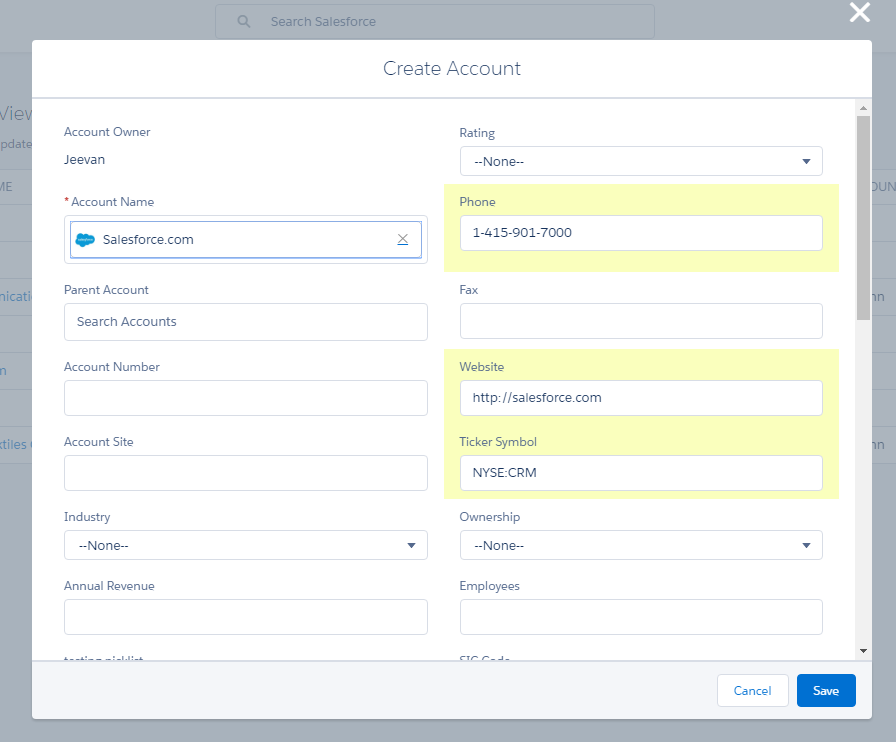This screenshot has height=742, width=896.
Task: Focus the Phone input field
Action: [641, 233]
